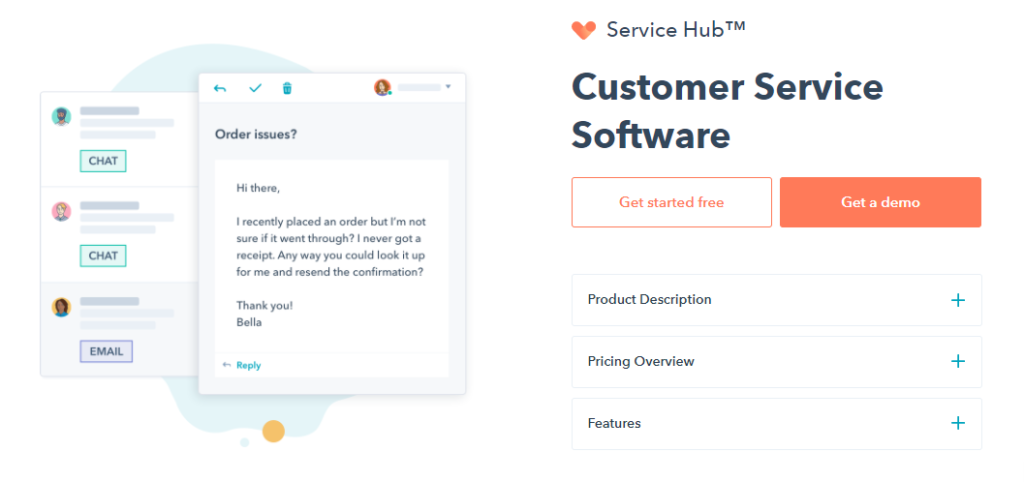The width and height of the screenshot is (1024, 482).
Task: Open the assignee dropdown arrow
Action: coord(448,87)
